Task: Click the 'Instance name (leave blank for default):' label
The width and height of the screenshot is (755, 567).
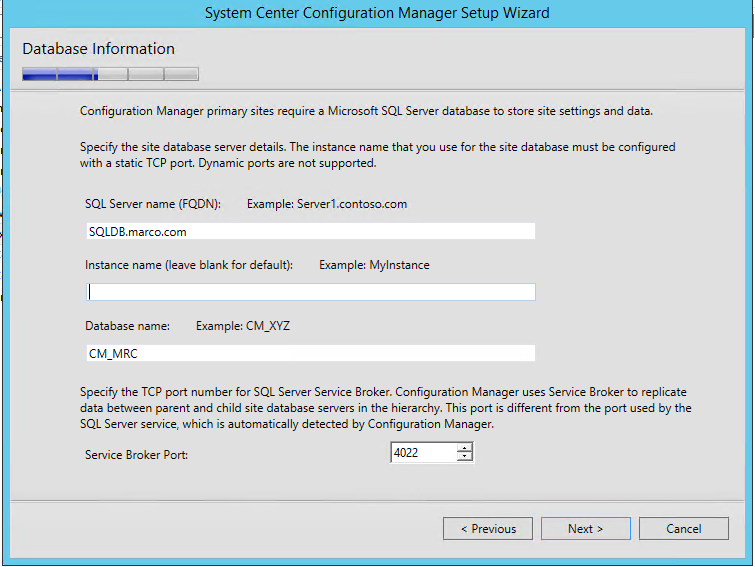Action: (189, 265)
